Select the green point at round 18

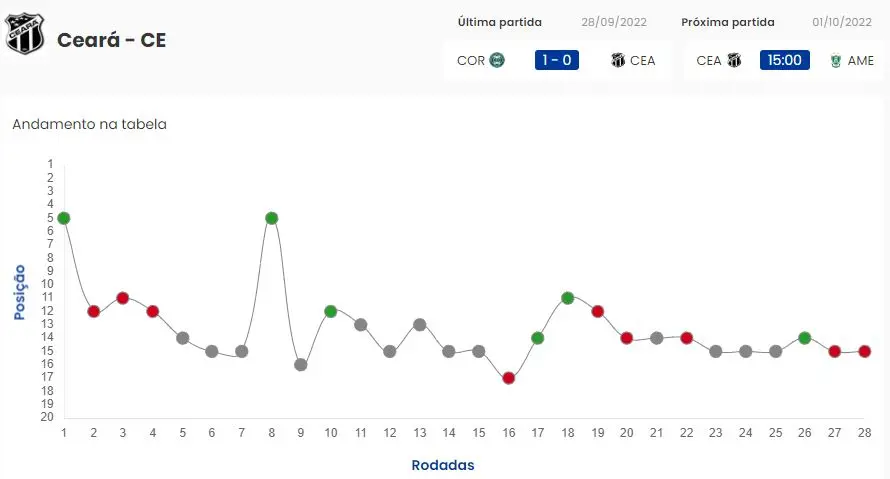point(568,298)
